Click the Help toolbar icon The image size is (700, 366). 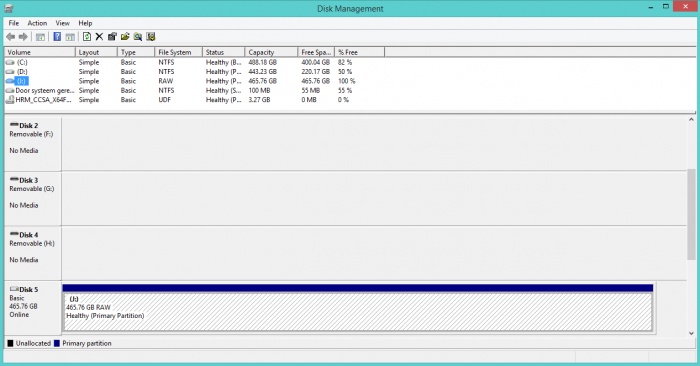point(57,37)
